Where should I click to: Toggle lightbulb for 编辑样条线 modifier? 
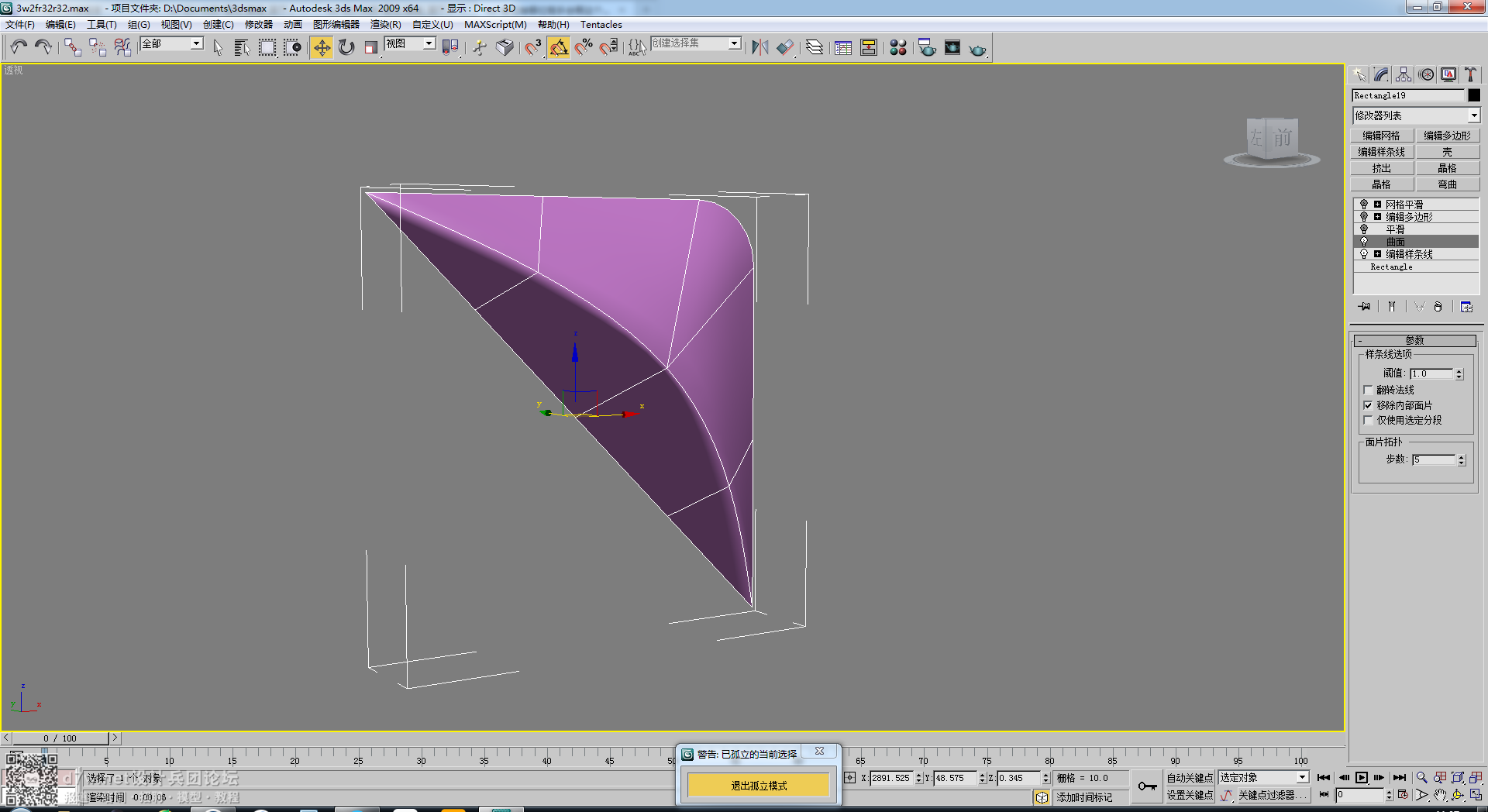pyautogui.click(x=1364, y=254)
